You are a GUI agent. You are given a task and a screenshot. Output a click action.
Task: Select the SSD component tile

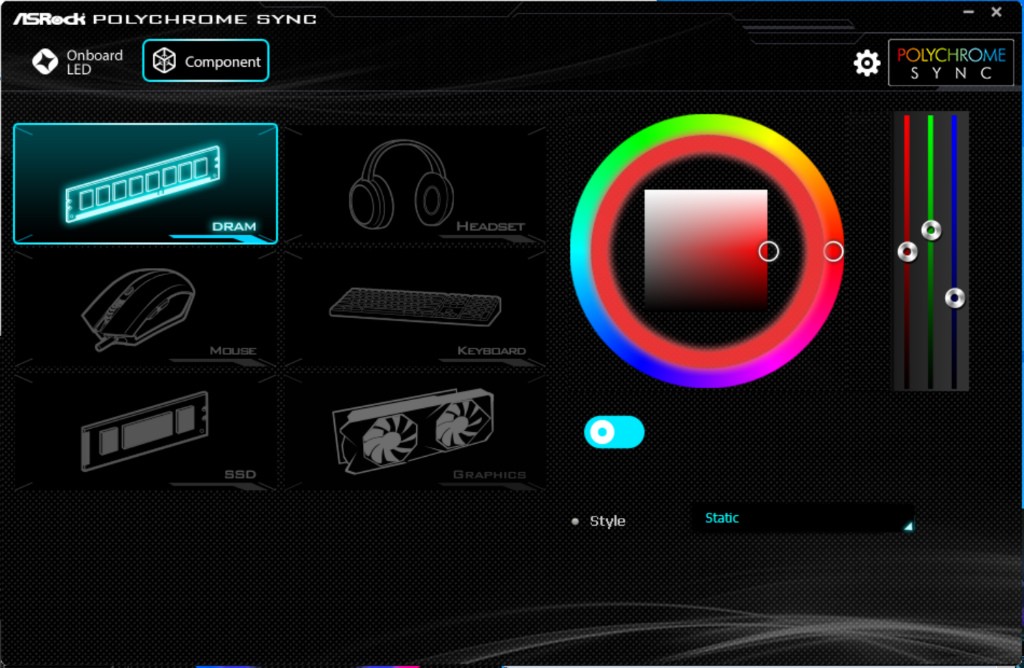145,432
